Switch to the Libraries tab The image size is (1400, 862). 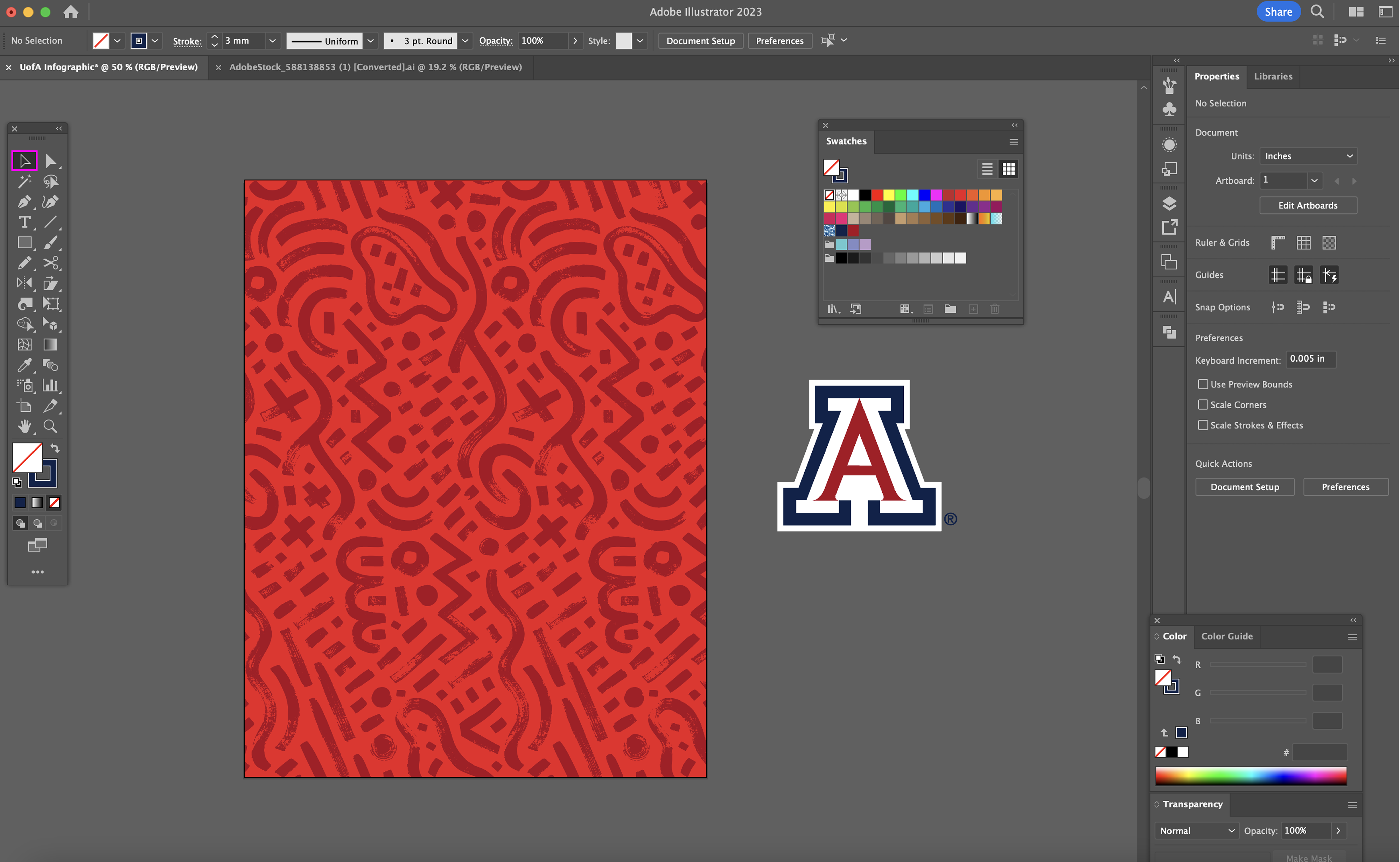click(1273, 76)
